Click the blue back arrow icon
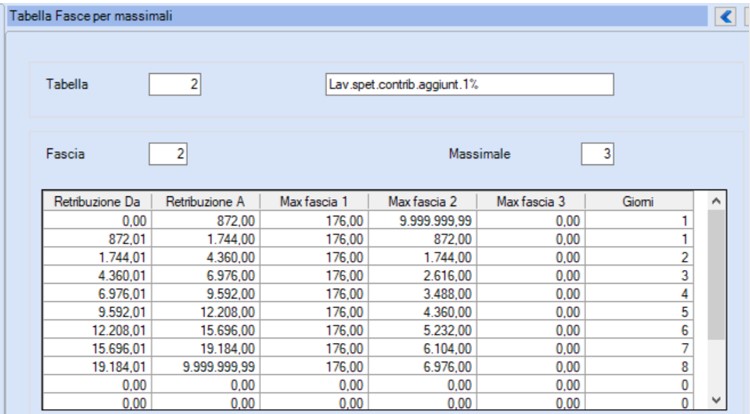750x414 pixels. (x=726, y=17)
